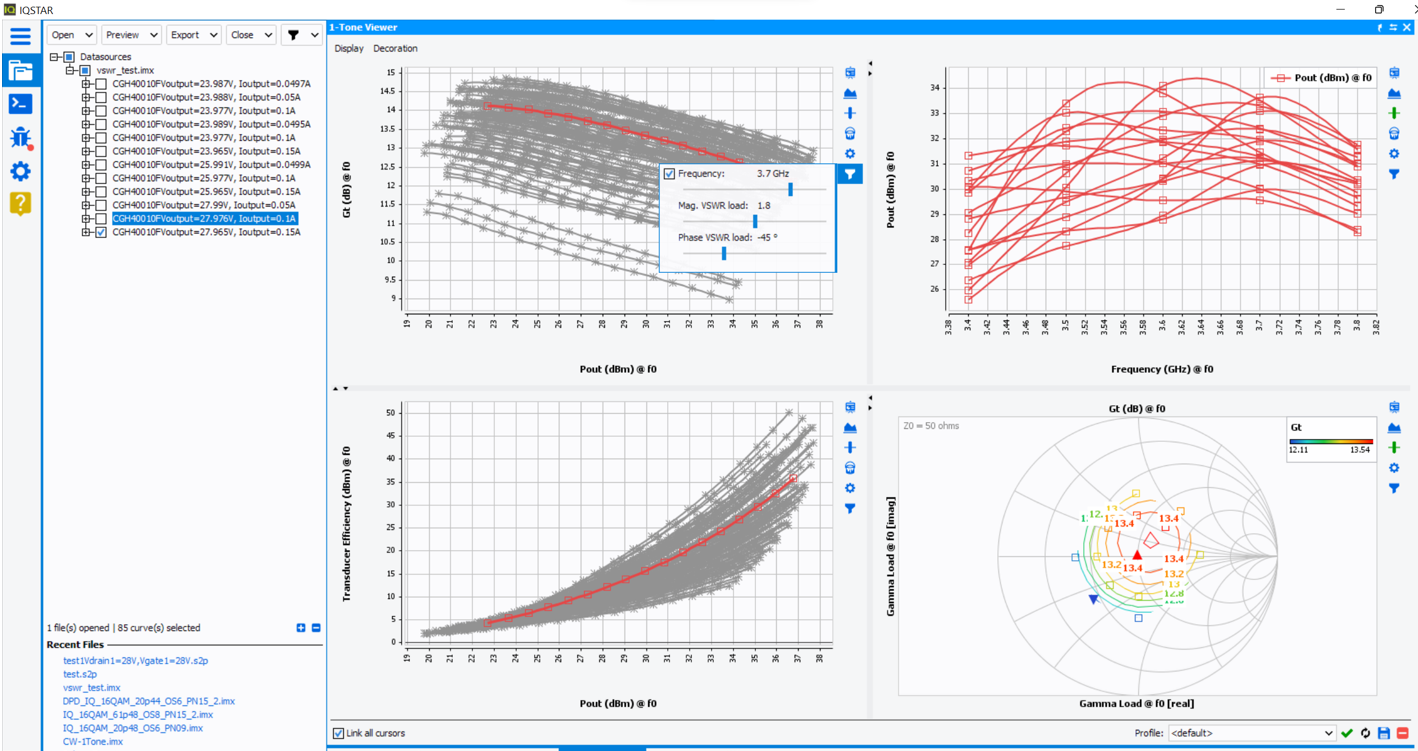Viewport: 1418px width, 751px height.
Task: Open the Display menu
Action: tap(349, 48)
